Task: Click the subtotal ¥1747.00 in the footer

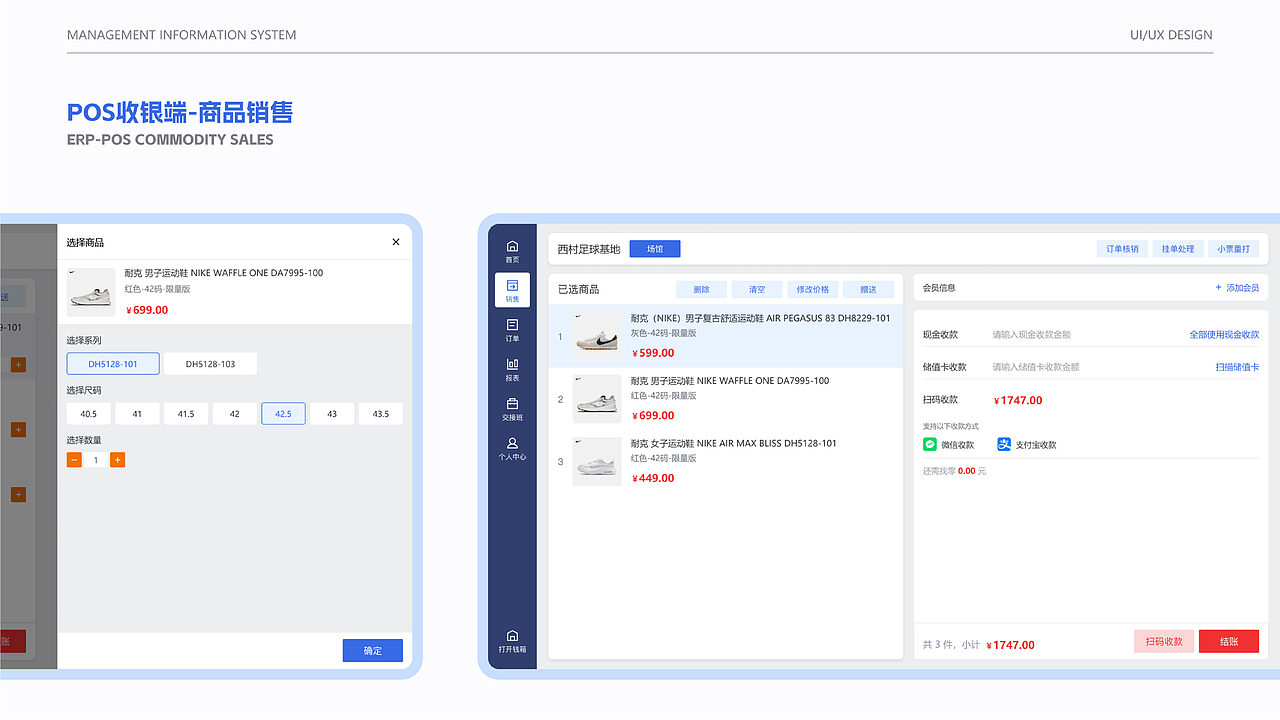Action: (1011, 645)
